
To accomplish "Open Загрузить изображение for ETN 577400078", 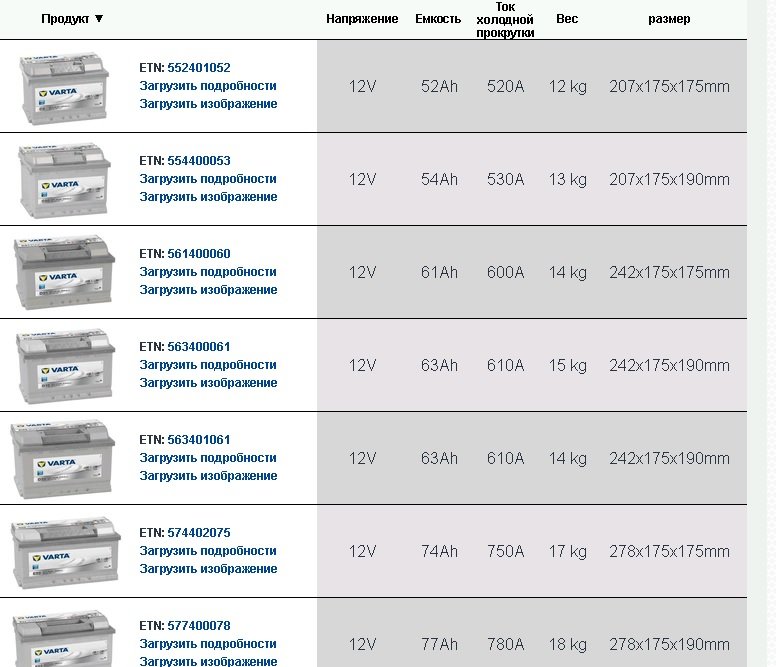I will 208,661.
